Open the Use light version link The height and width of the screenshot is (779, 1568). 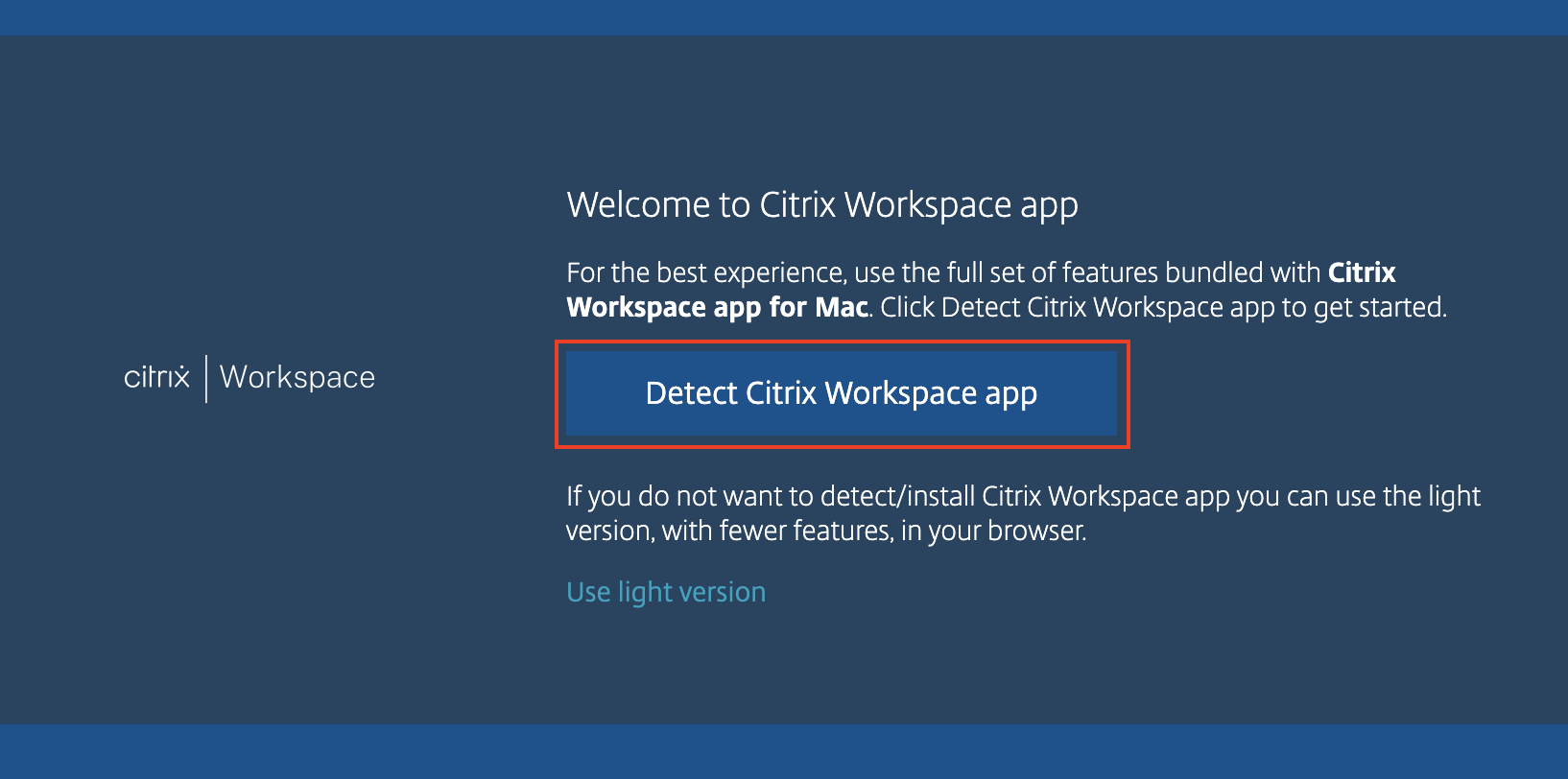tap(665, 592)
